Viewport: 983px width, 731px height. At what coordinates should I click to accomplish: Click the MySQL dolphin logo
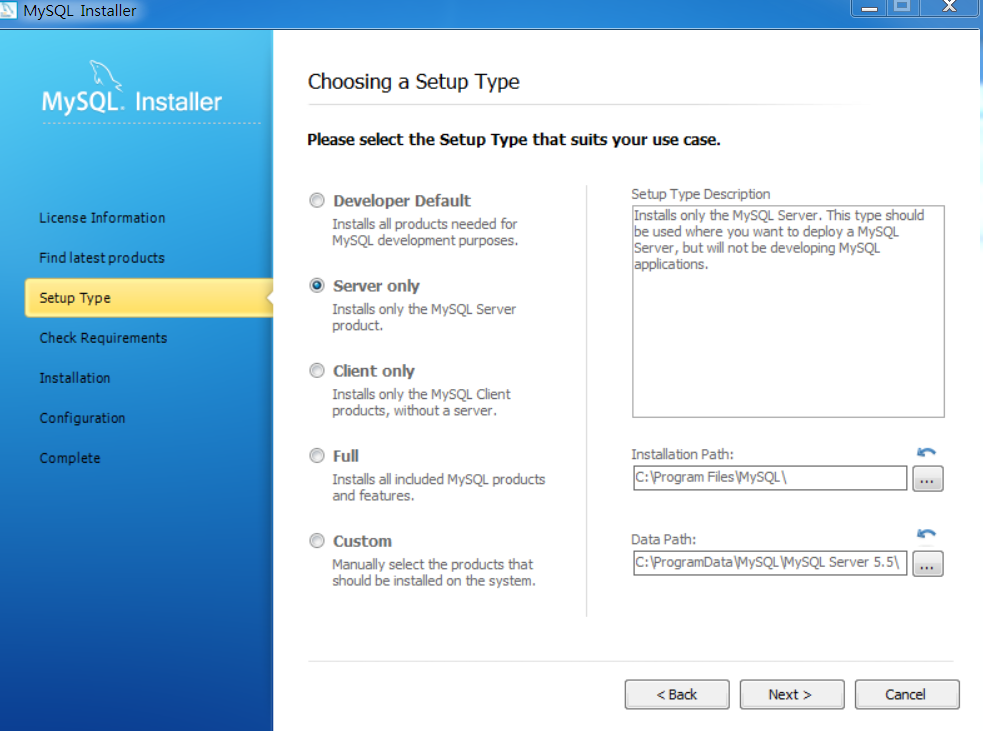(105, 76)
